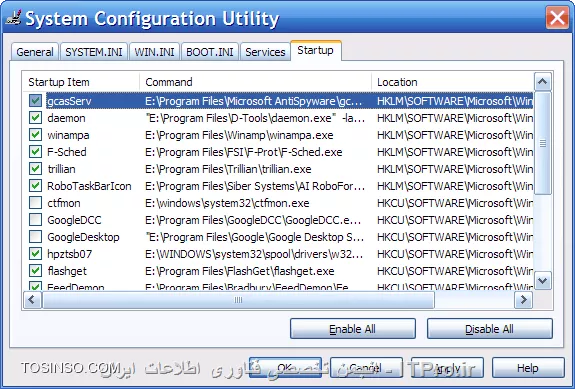Select the RoboTaskBarIcon row name
Image resolution: width=575 pixels, height=389 pixels.
89,186
